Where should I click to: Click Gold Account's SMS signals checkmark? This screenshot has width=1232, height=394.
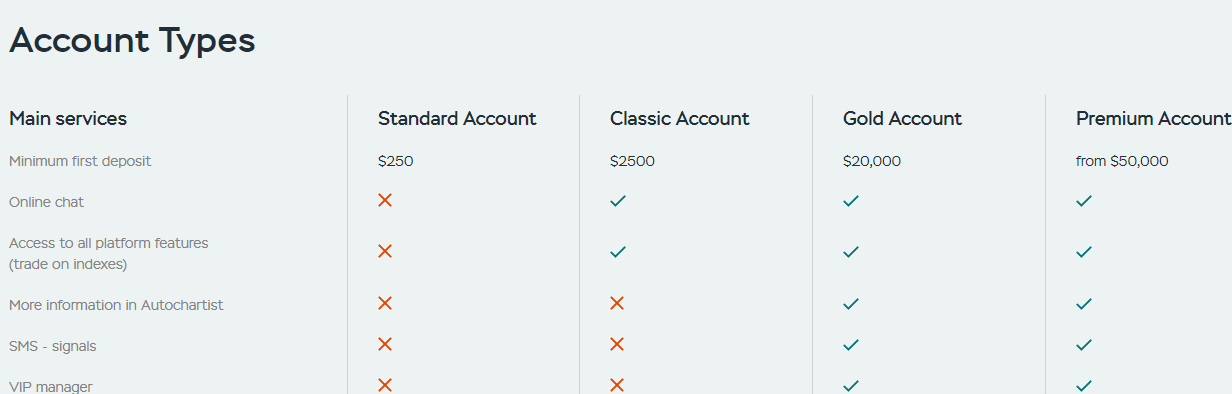pos(851,345)
